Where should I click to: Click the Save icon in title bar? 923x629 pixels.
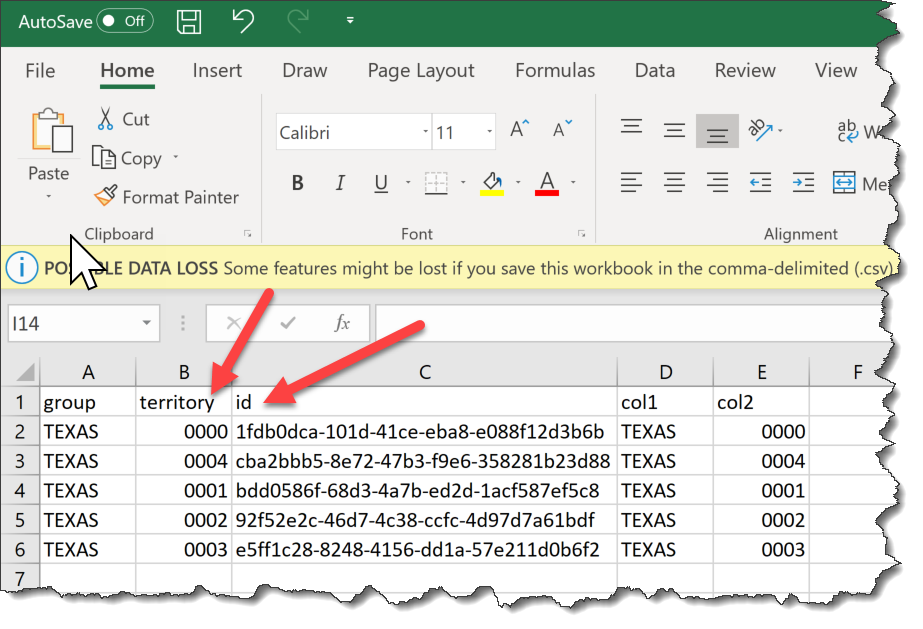pos(187,21)
